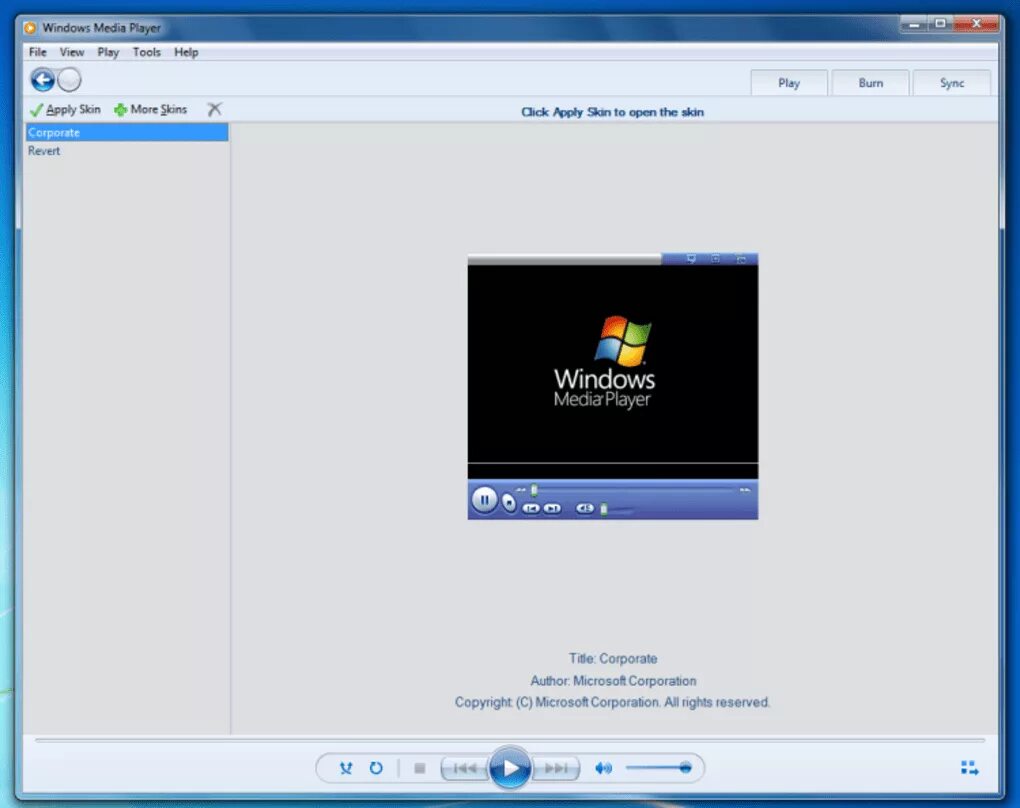The height and width of the screenshot is (808, 1020).
Task: Skip to the next track
Action: tap(556, 768)
